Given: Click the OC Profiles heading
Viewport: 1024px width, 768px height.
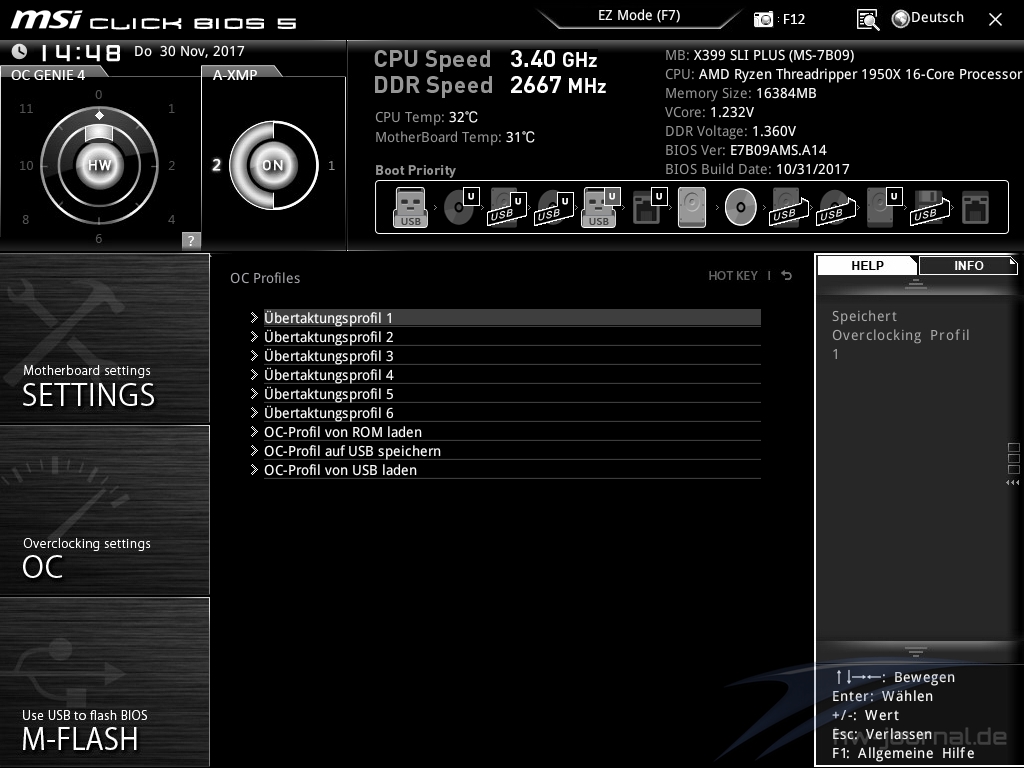Looking at the screenshot, I should (265, 278).
